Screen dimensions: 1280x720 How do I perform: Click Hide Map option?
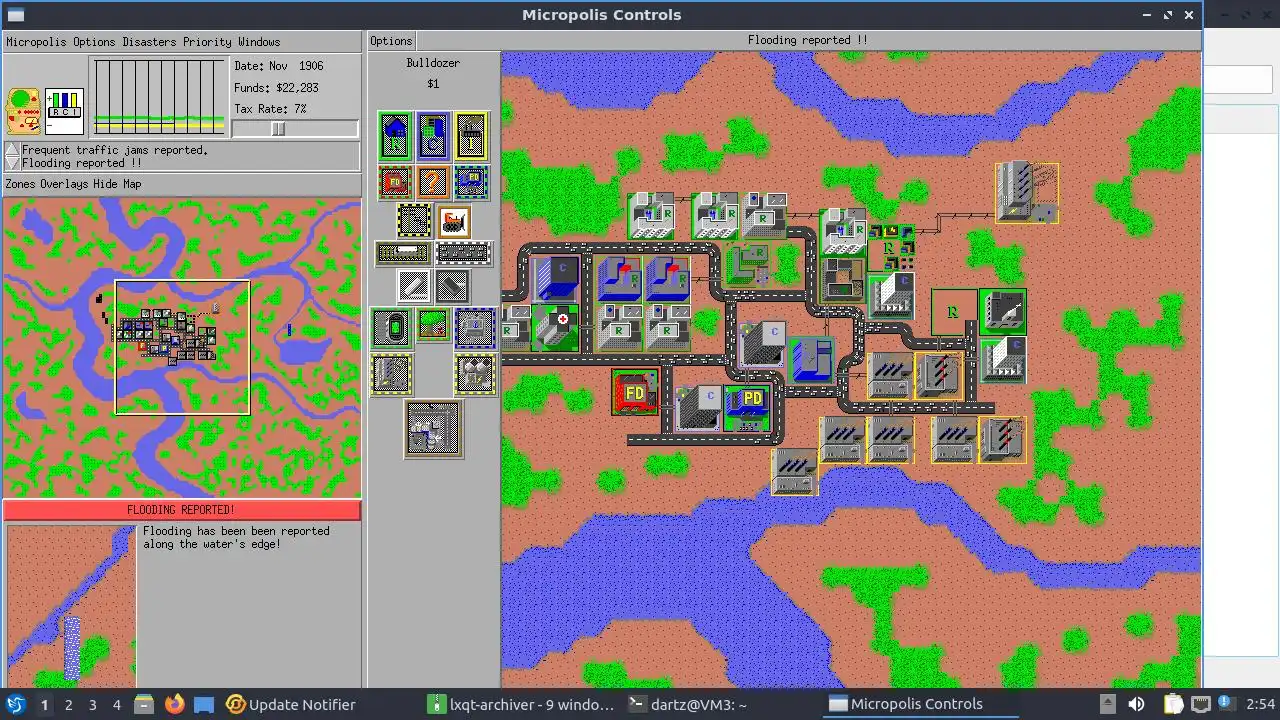click(x=117, y=184)
